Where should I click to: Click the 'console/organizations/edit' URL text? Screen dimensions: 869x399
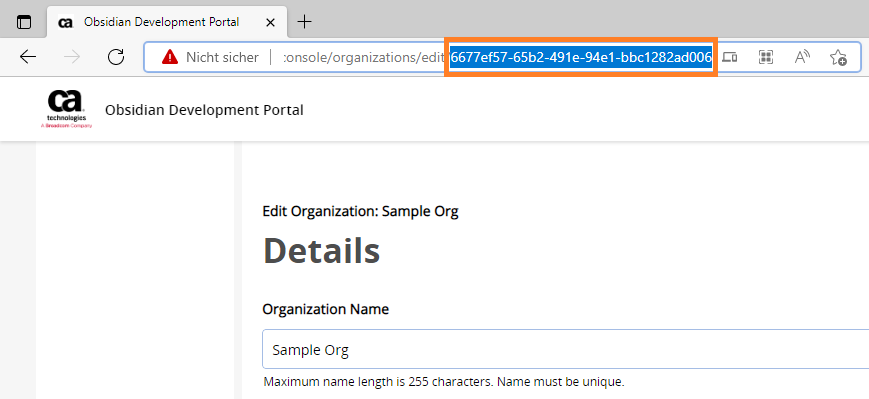[x=365, y=57]
